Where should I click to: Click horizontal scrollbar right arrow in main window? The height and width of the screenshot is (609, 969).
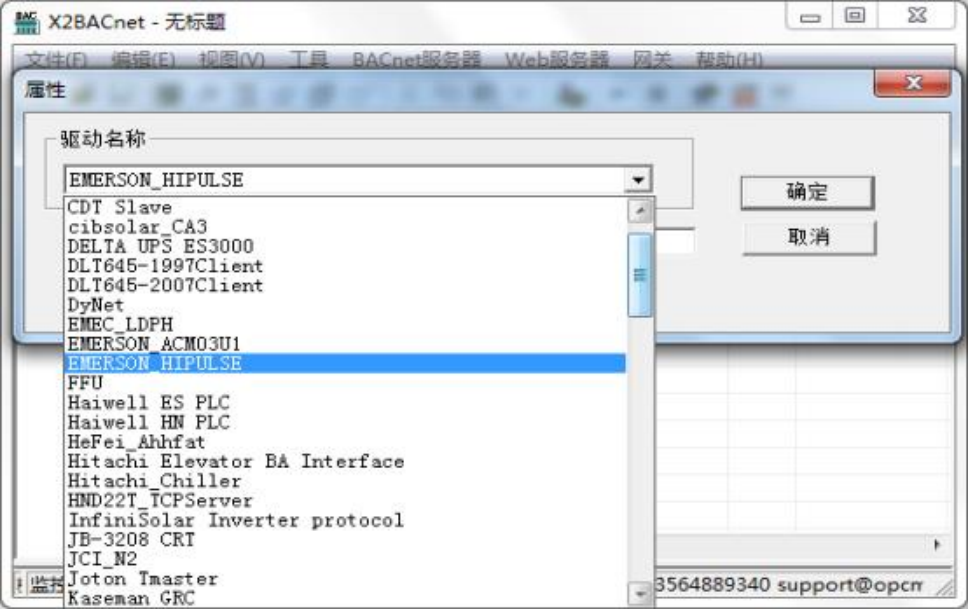(x=937, y=545)
